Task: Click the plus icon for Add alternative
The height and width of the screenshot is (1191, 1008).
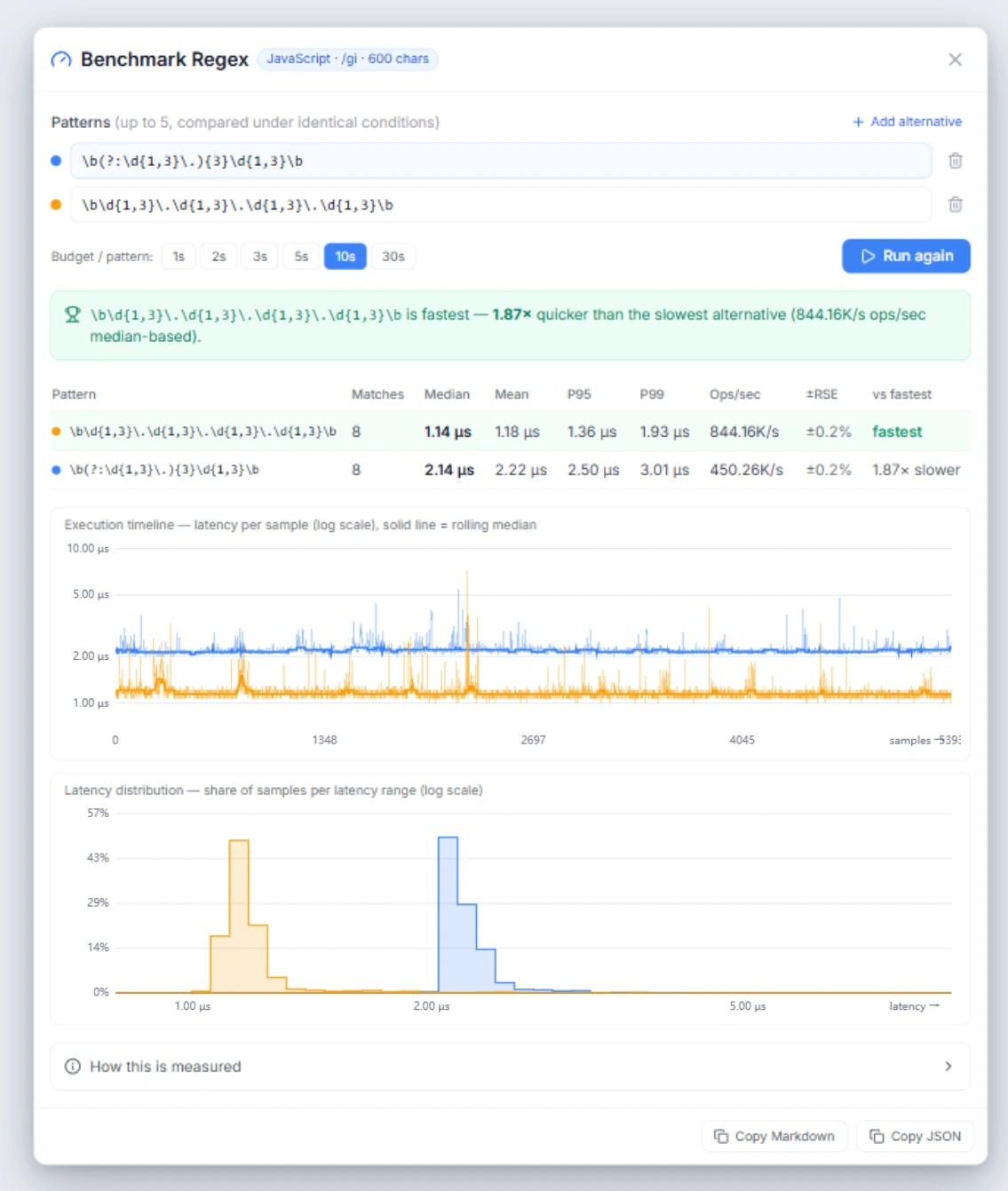Action: pyautogui.click(x=858, y=122)
